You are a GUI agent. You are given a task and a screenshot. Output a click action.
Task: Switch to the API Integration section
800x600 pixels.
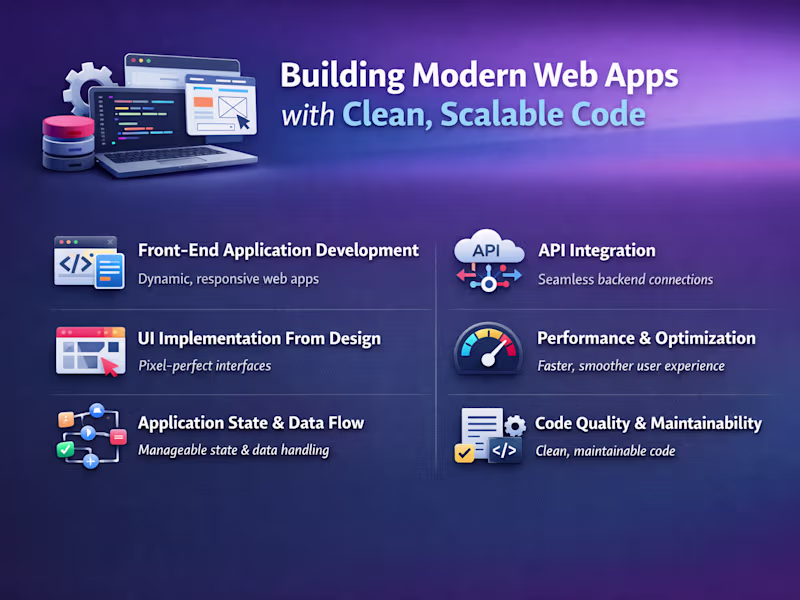click(598, 251)
